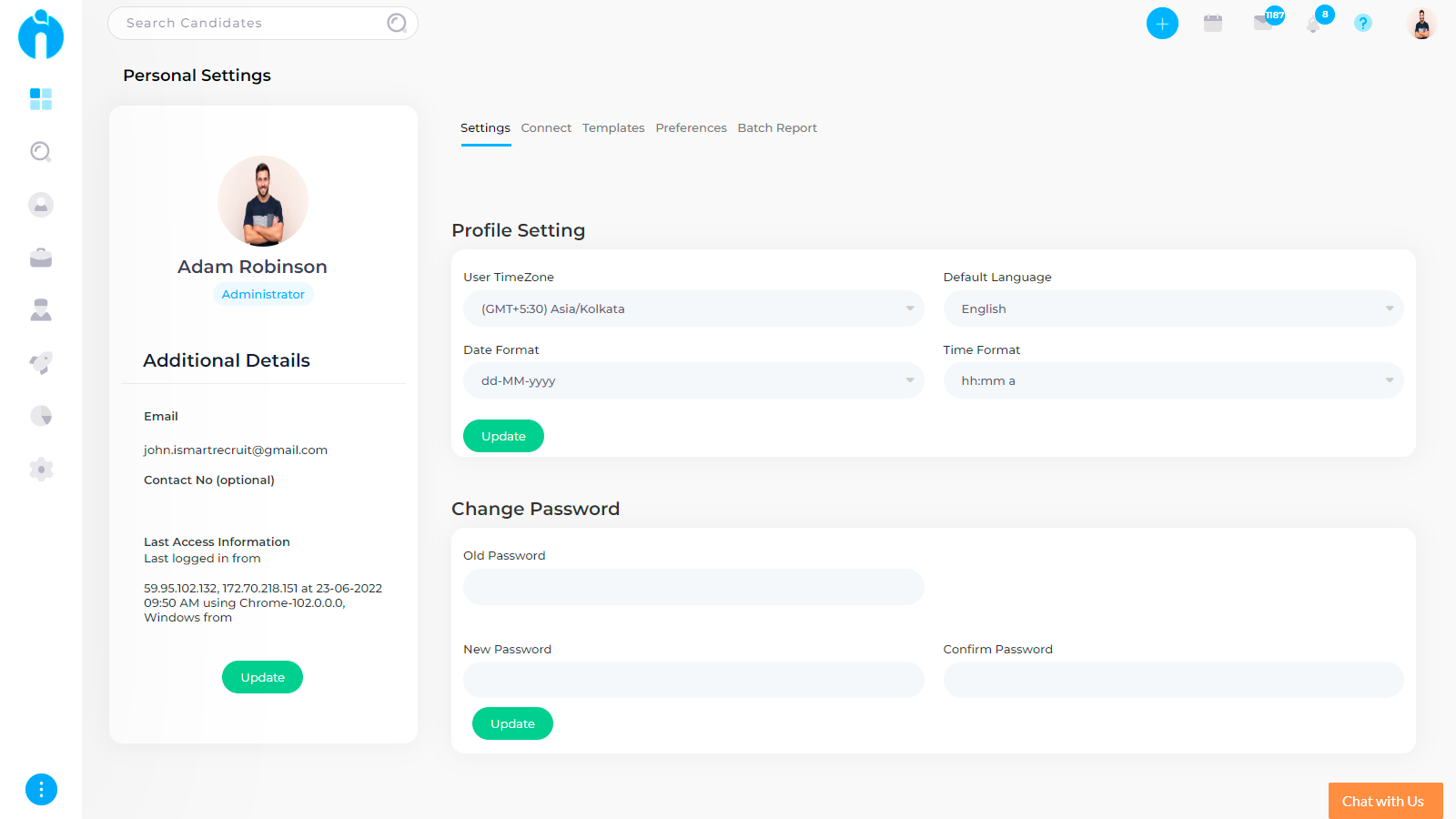Click the blue plus add button
Image resolution: width=1456 pixels, height=819 pixels.
(1162, 24)
